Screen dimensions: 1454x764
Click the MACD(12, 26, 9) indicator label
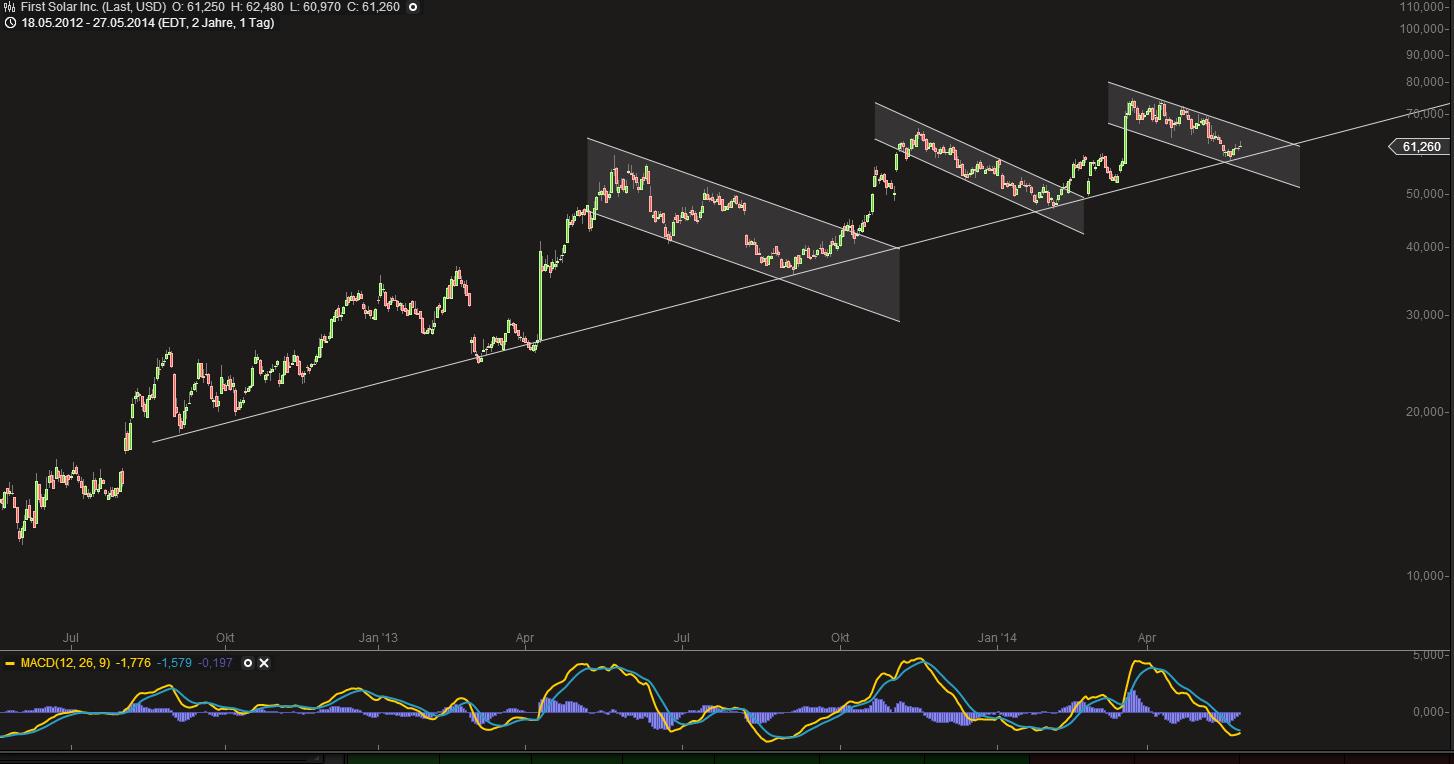click(x=65, y=663)
